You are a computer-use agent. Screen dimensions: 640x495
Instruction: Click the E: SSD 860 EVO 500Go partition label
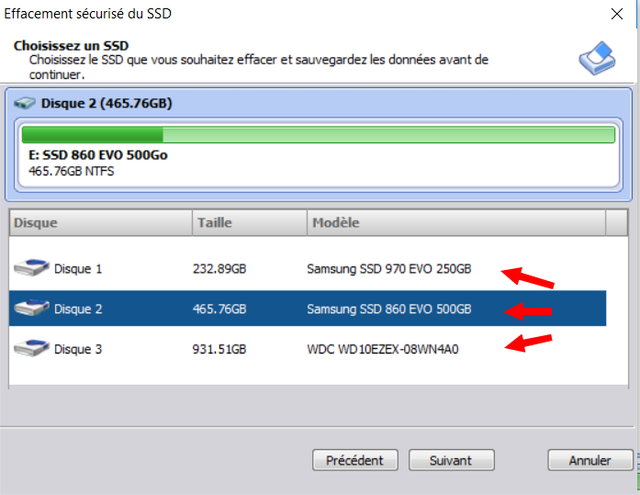(x=98, y=155)
